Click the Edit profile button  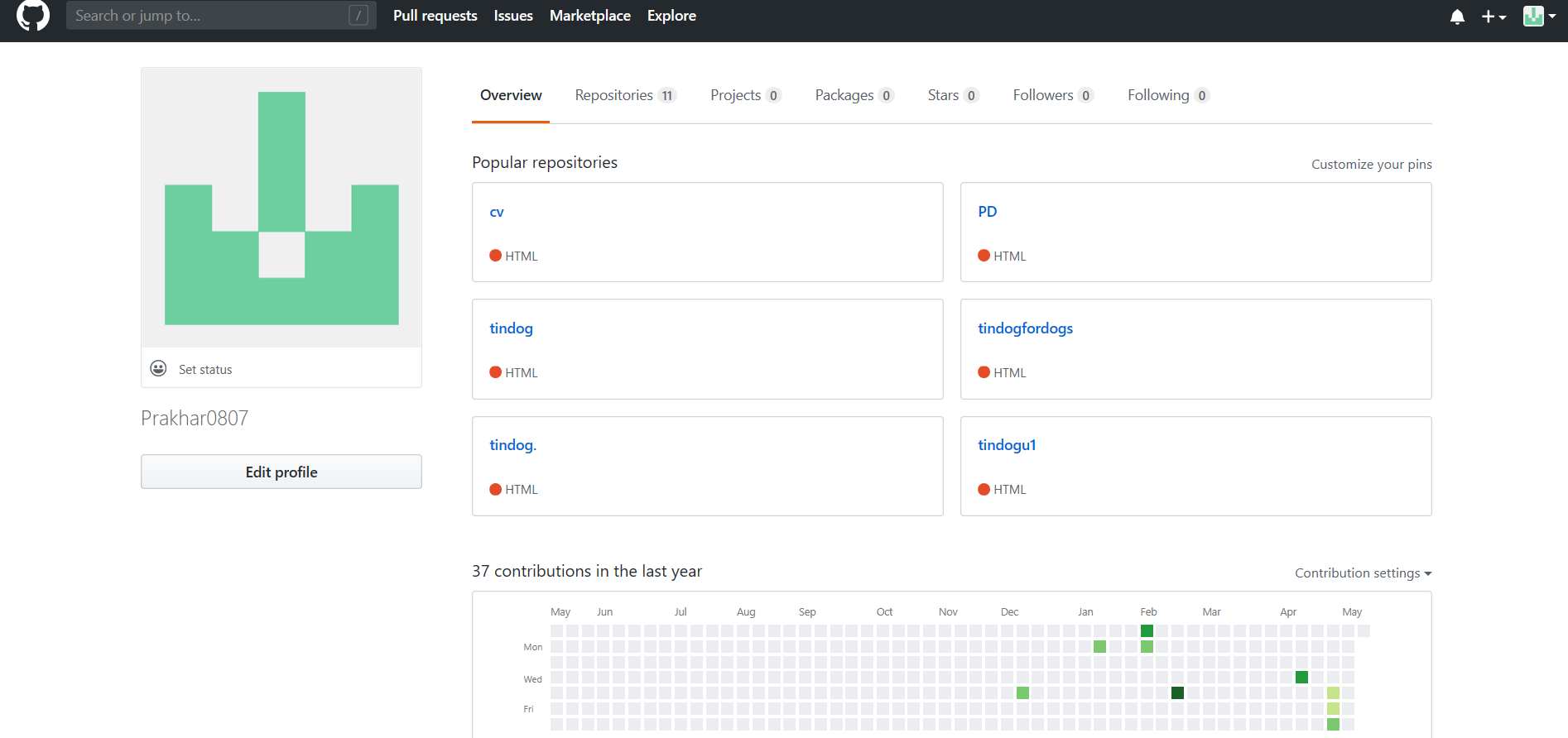(x=281, y=472)
